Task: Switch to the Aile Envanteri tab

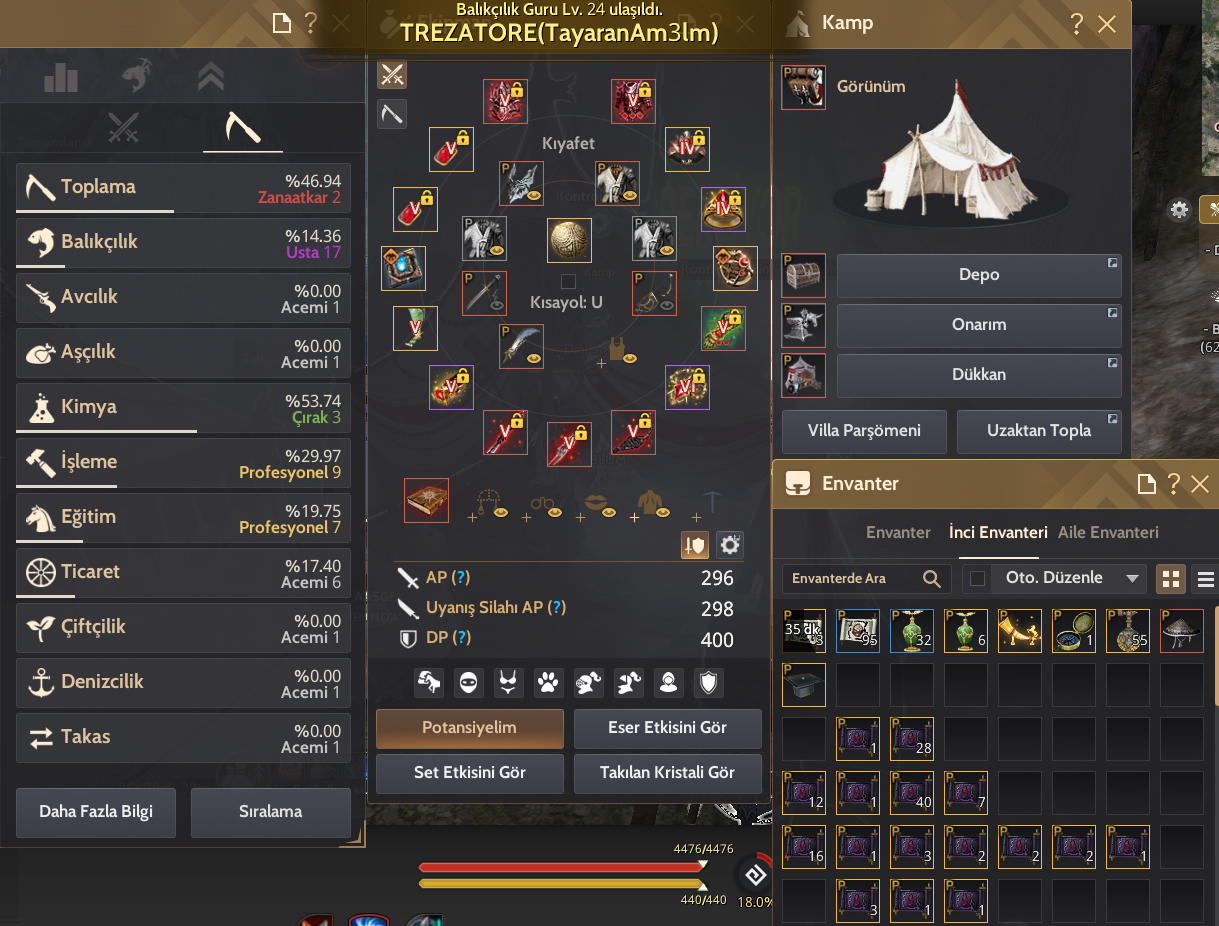Action: (1108, 533)
